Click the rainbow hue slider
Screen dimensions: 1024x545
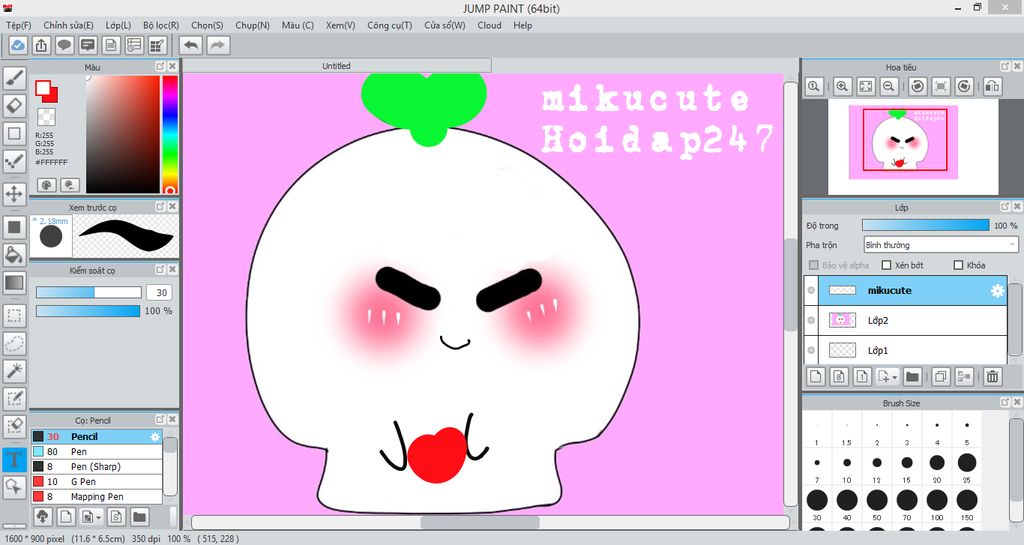tap(170, 134)
